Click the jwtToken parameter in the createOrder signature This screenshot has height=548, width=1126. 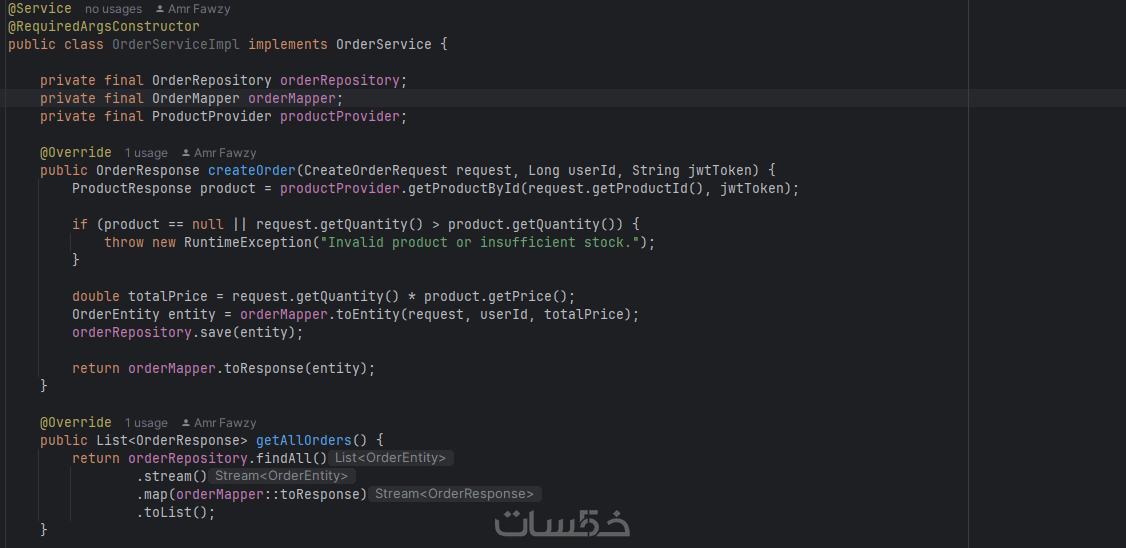pos(720,170)
